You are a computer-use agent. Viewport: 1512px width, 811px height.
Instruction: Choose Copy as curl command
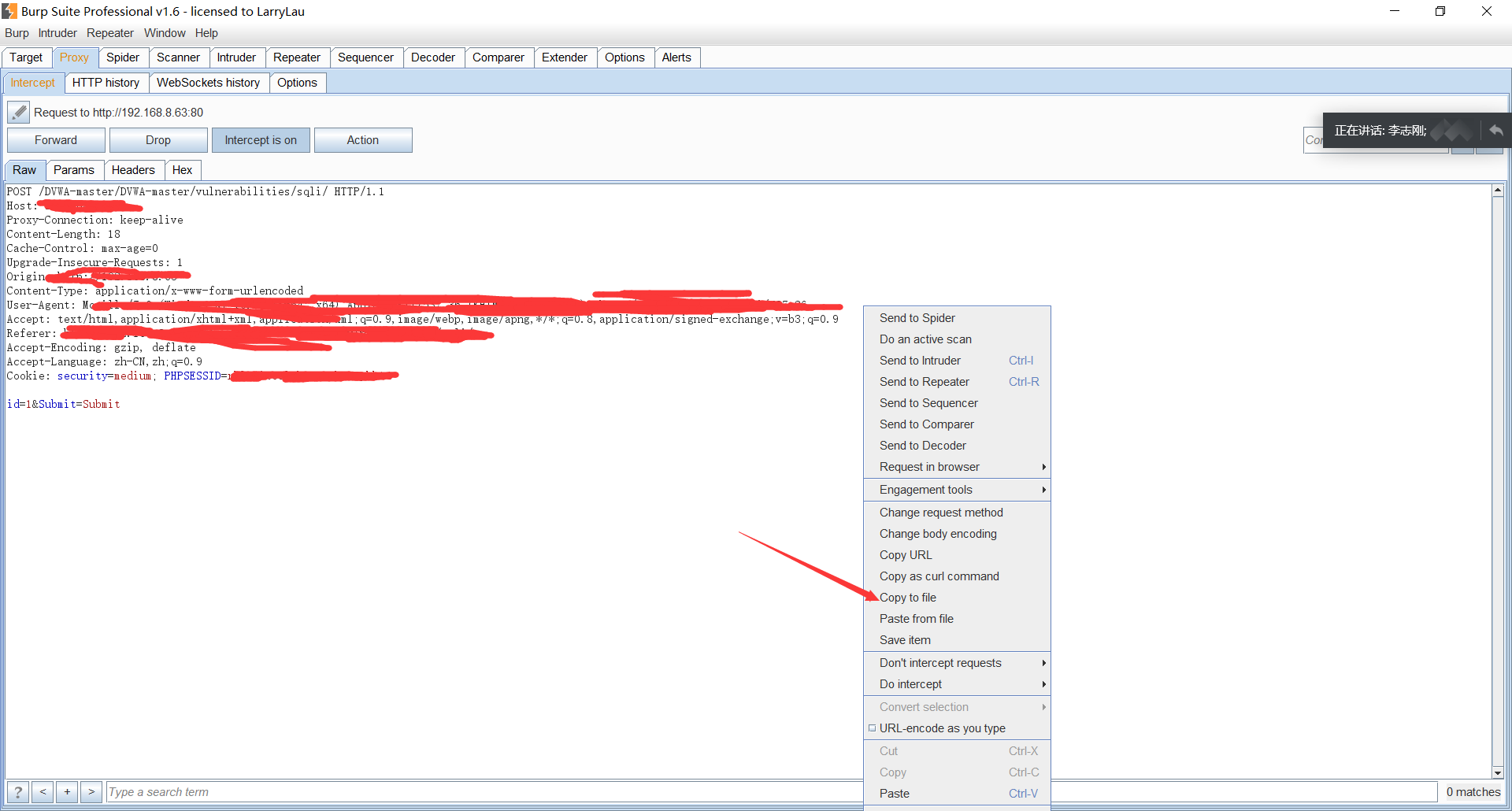click(957, 576)
